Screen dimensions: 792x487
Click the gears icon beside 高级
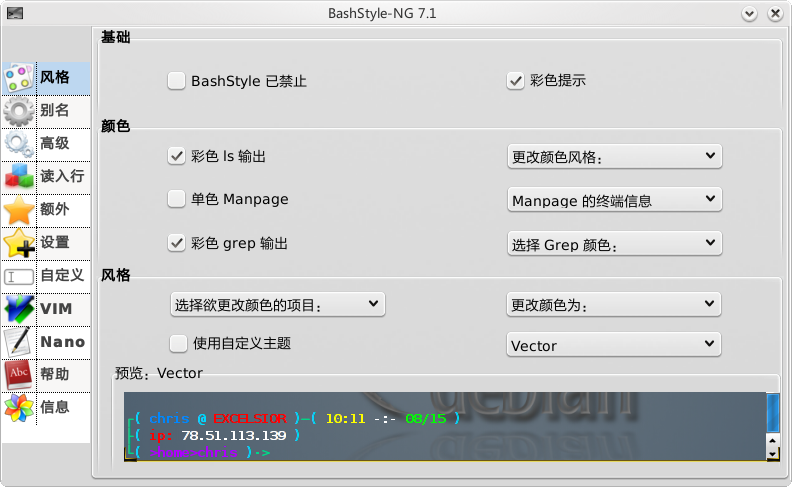pyautogui.click(x=19, y=144)
